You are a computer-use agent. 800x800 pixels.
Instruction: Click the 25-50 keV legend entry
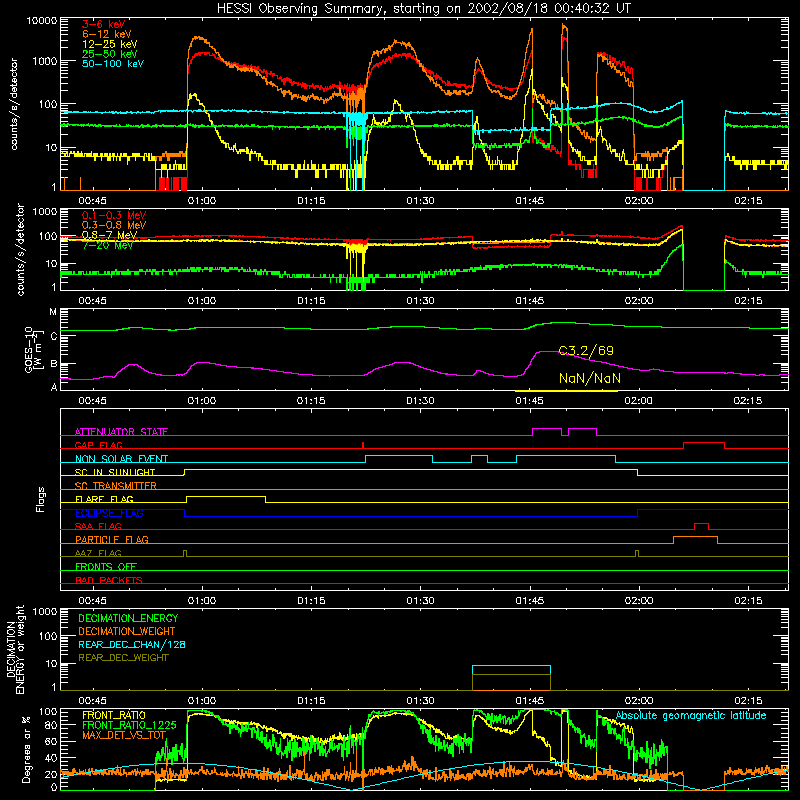pyautogui.click(x=110, y=54)
